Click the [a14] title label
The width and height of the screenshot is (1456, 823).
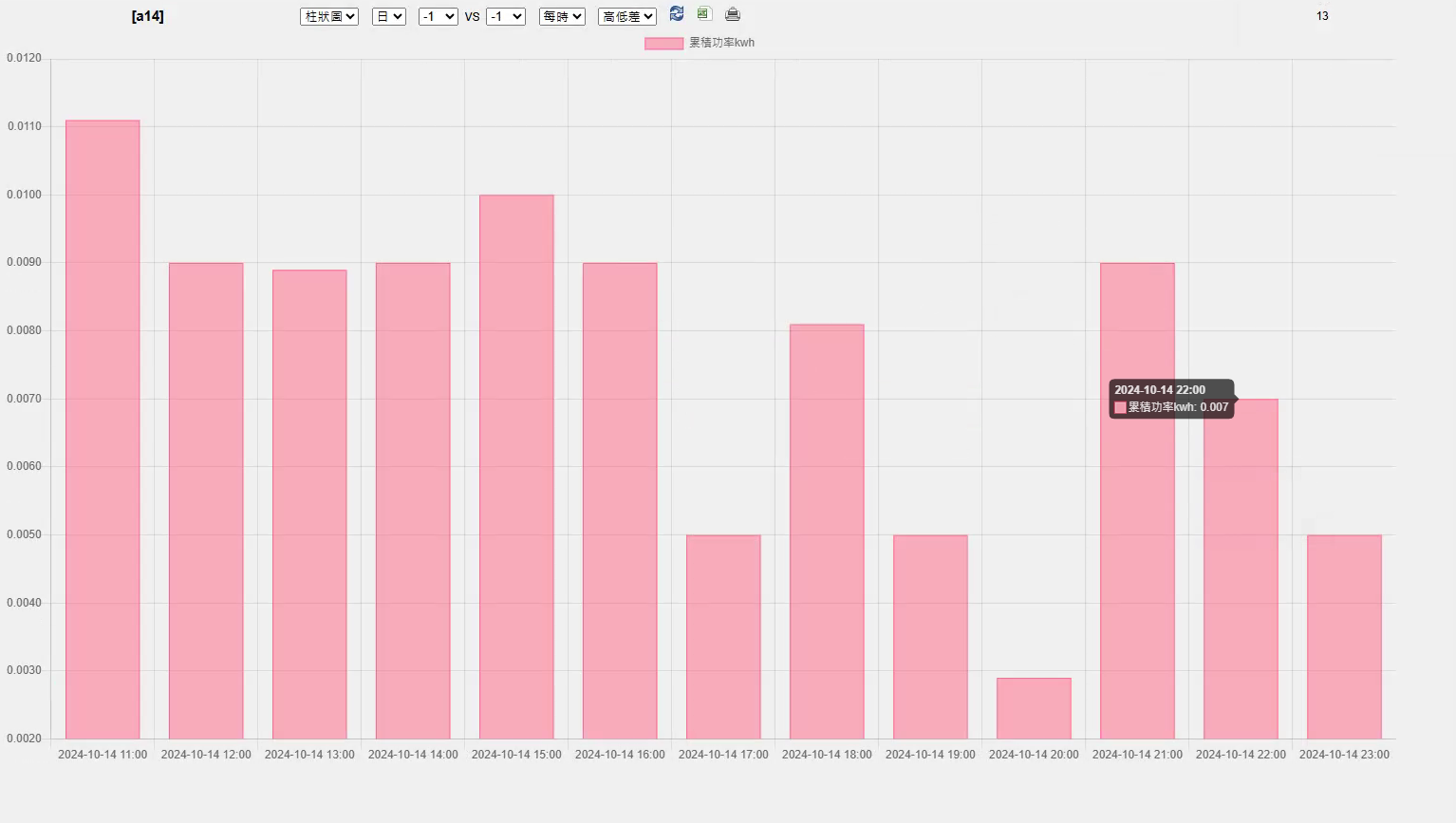pos(147,16)
